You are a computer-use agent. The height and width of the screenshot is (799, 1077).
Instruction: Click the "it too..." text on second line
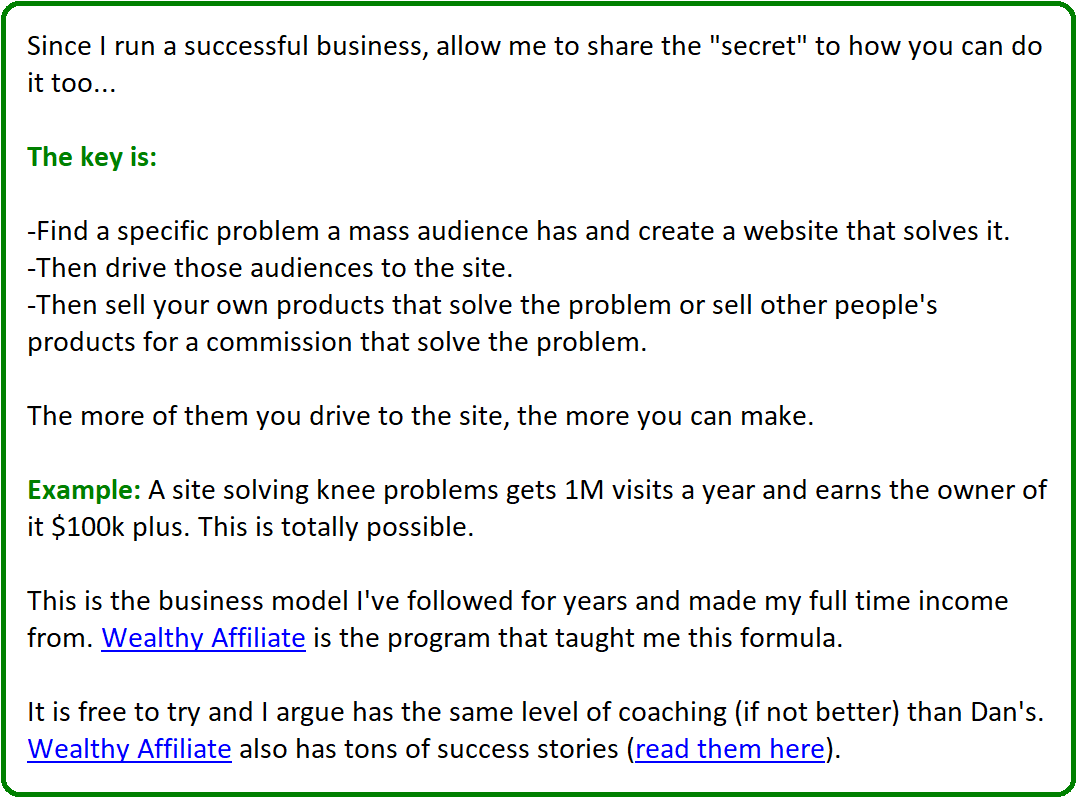71,83
